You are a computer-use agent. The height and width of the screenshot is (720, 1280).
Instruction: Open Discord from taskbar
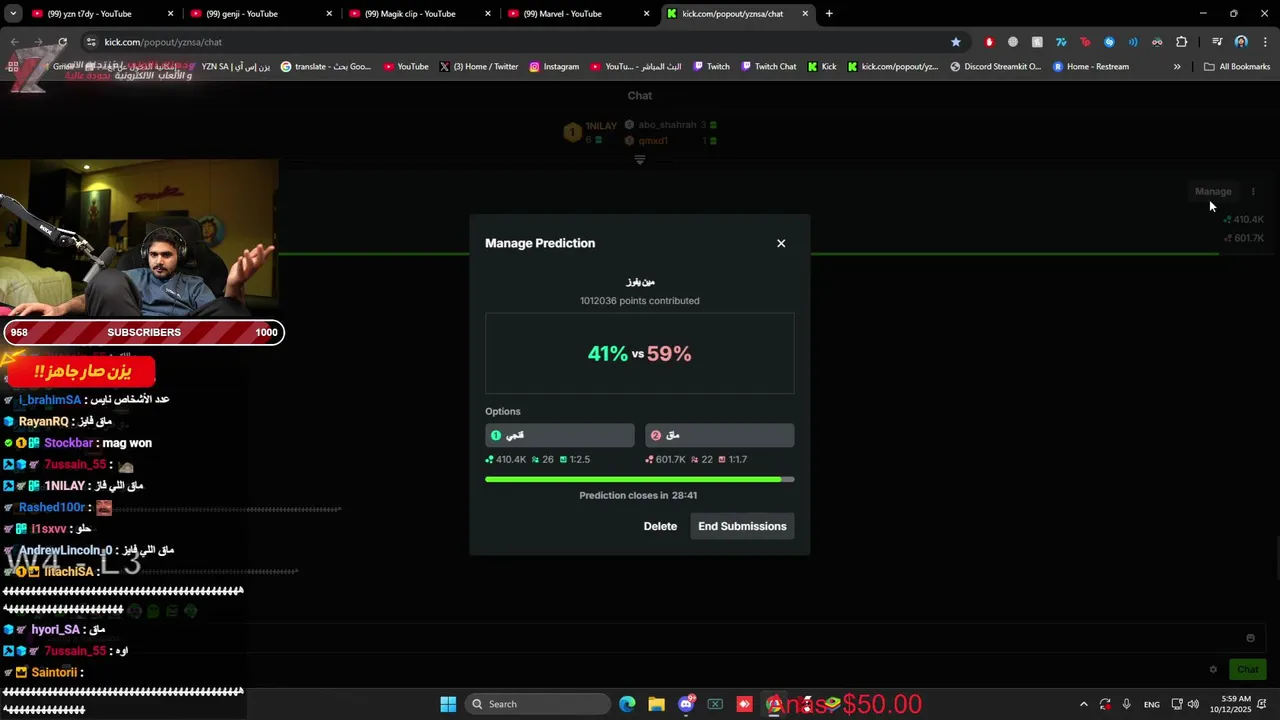coord(686,704)
